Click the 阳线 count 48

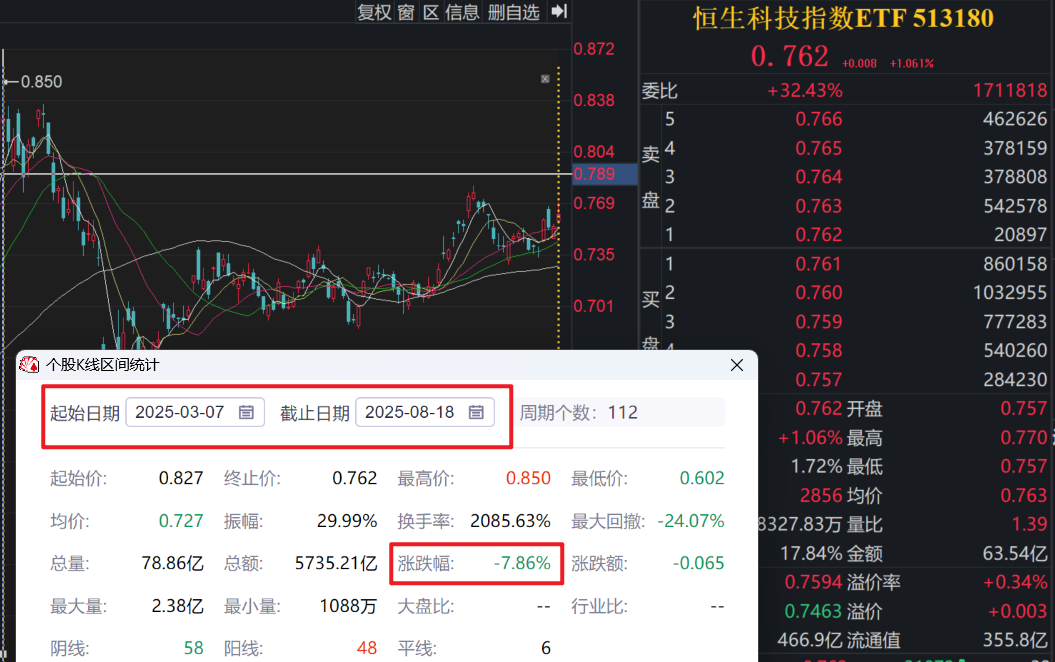367,648
